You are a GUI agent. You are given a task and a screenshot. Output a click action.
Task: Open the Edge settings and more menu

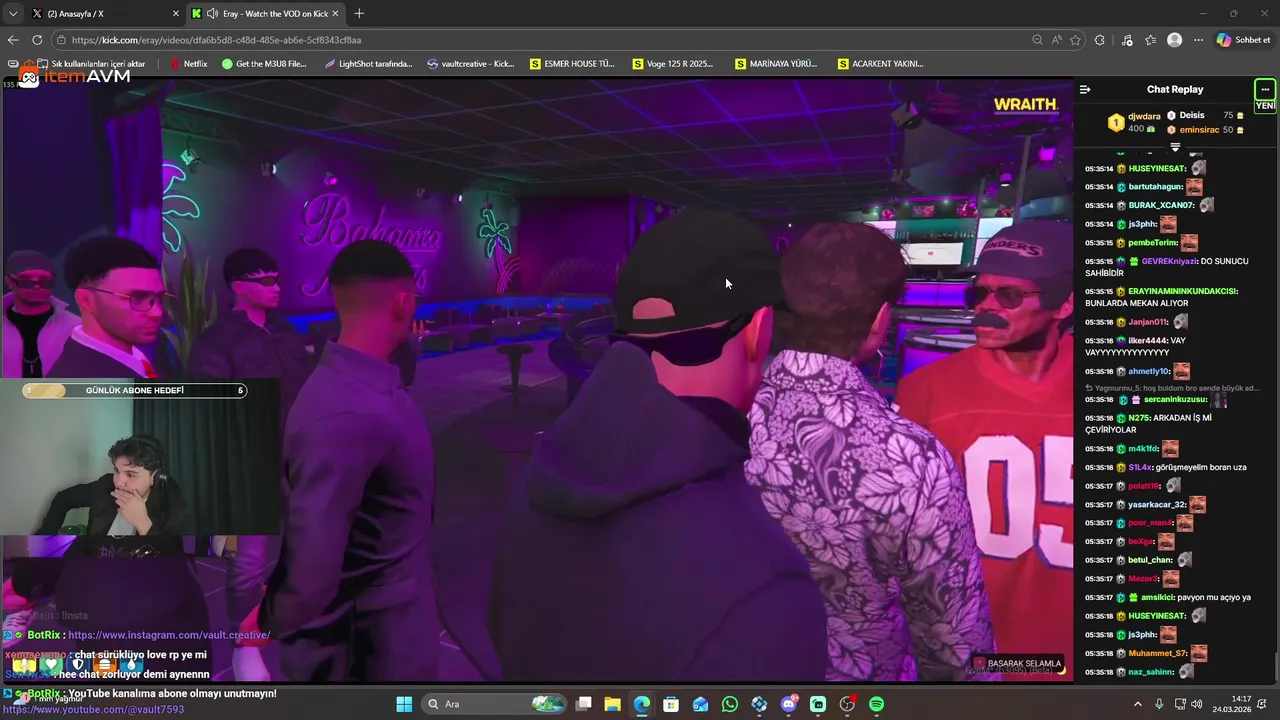click(1199, 40)
